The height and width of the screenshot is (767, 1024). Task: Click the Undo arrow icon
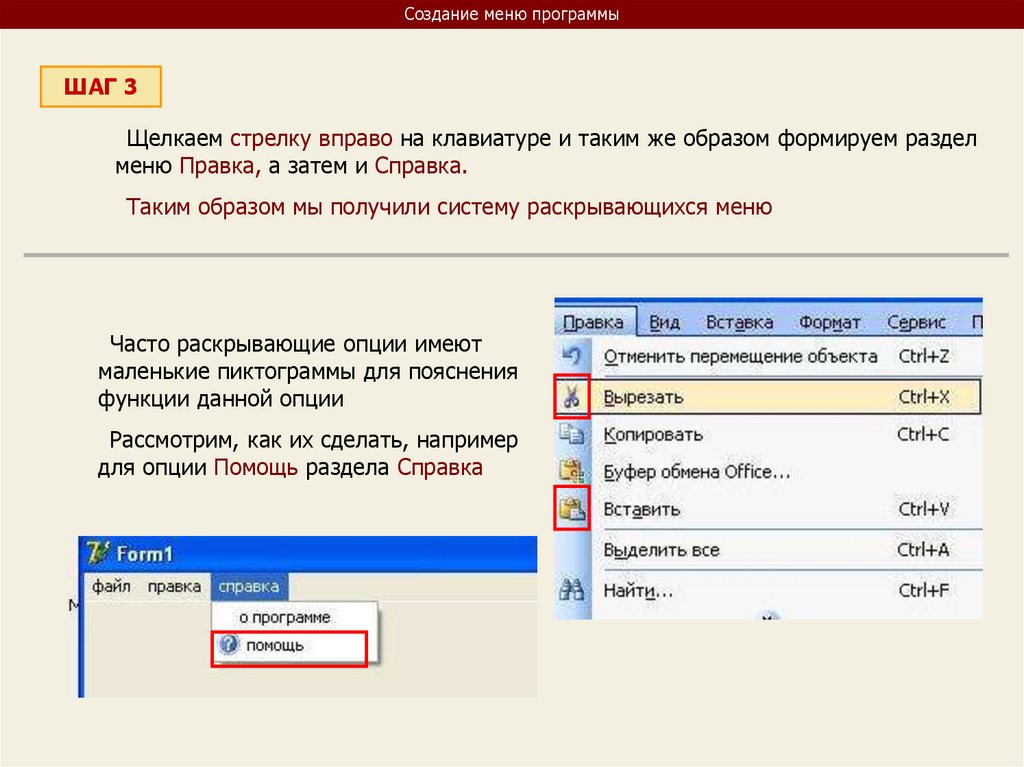click(571, 356)
